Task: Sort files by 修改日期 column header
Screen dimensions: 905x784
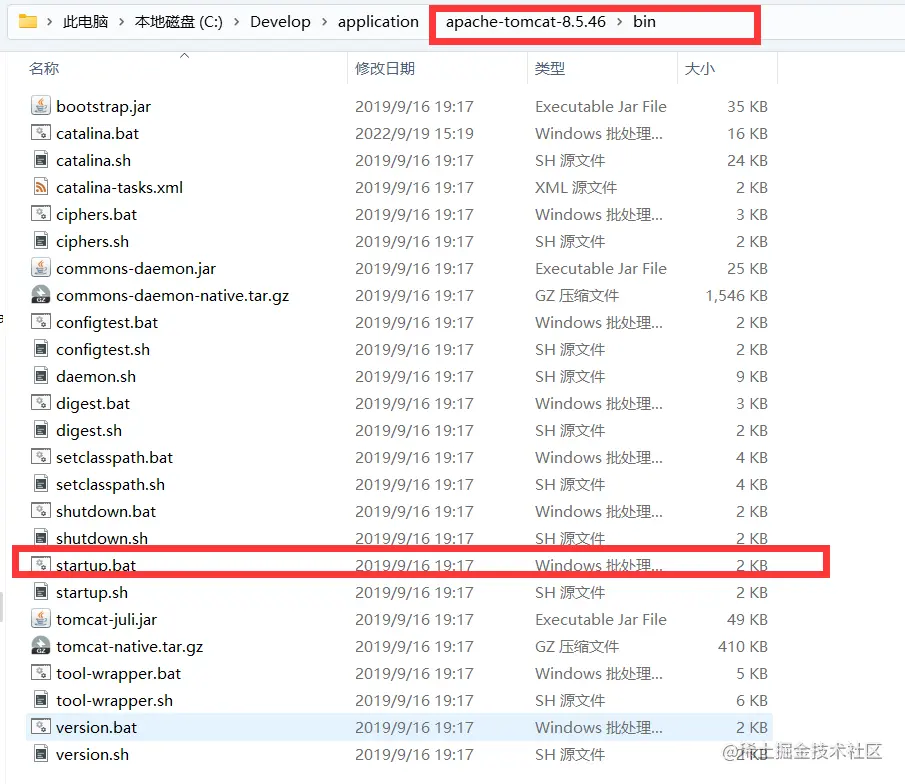Action: tap(385, 68)
